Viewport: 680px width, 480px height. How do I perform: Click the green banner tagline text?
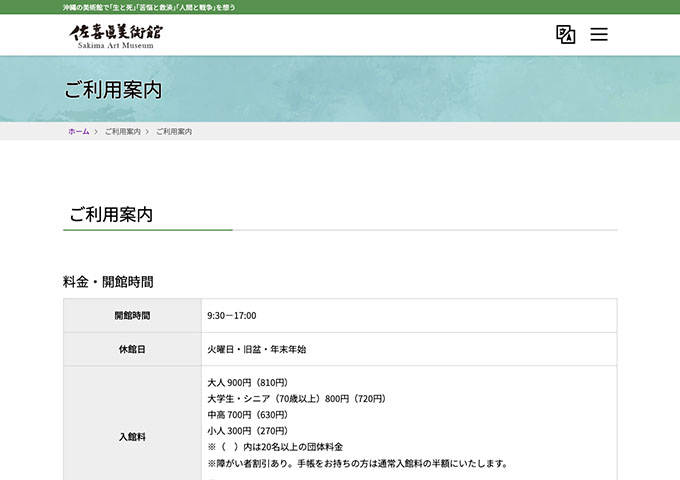click(x=149, y=7)
